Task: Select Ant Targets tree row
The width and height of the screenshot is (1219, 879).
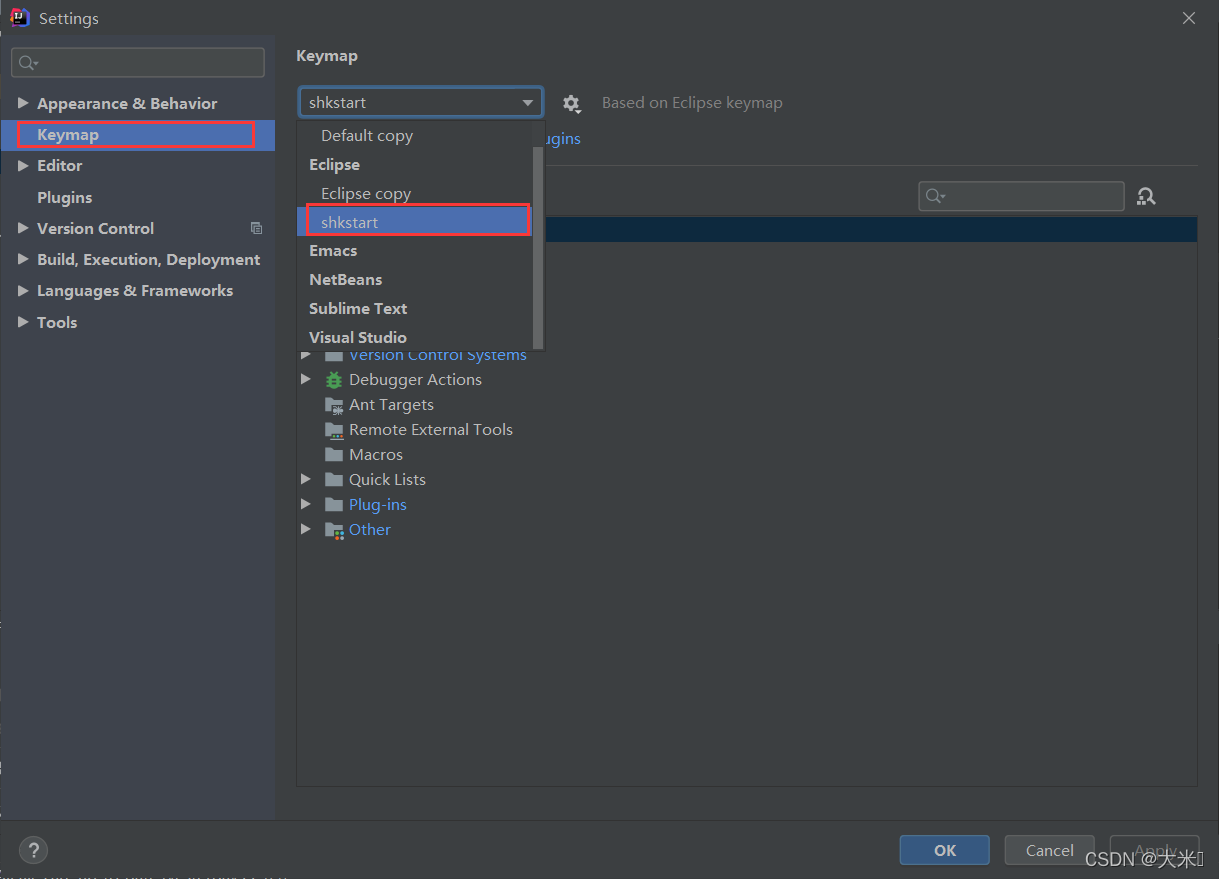Action: click(747, 405)
